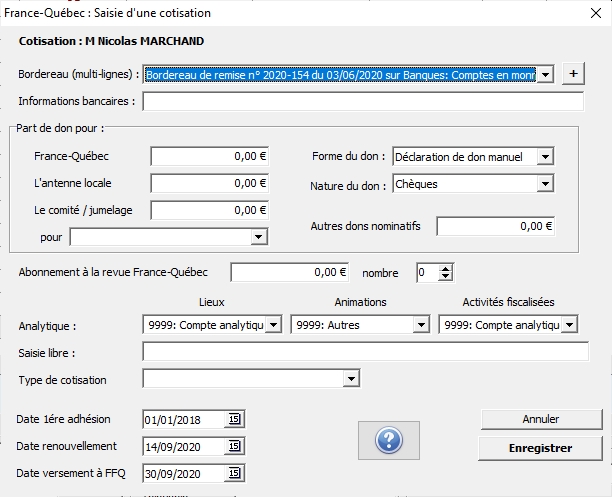The width and height of the screenshot is (612, 497).
Task: Open calendar picker for Date renouvellement
Action: (x=234, y=446)
